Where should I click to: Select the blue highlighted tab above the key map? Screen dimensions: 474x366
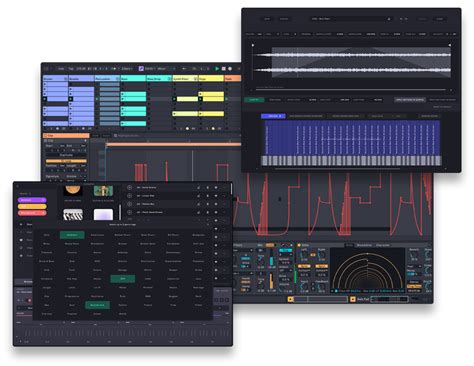click(273, 116)
